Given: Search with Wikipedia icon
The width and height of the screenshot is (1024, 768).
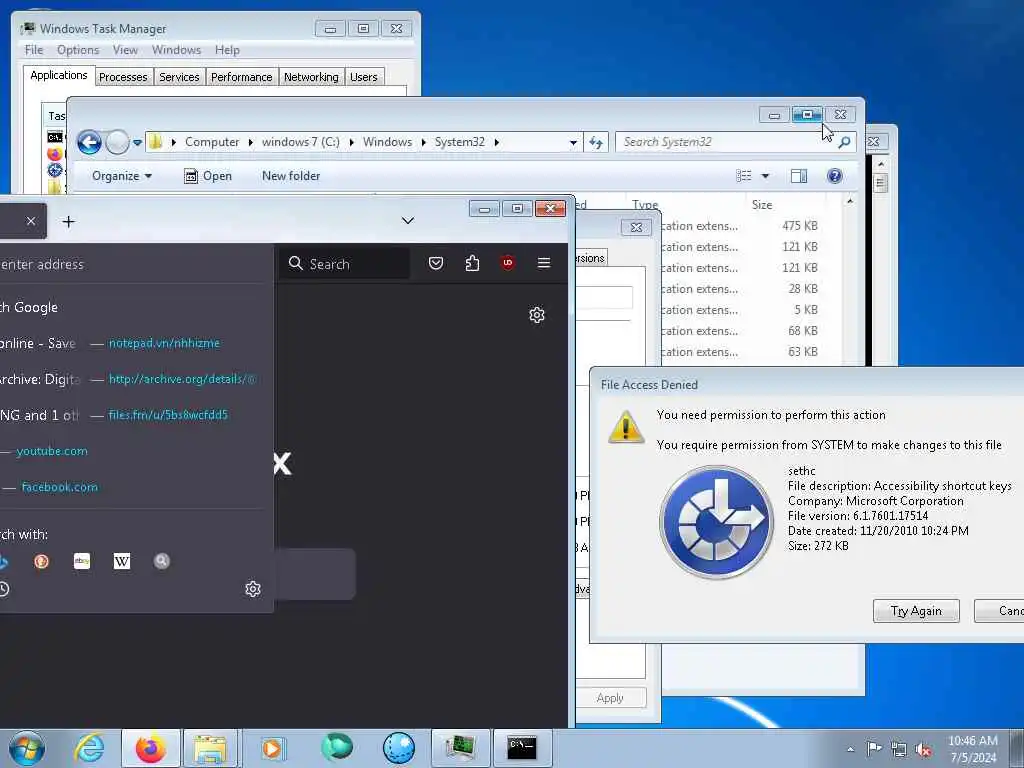Looking at the screenshot, I should 122,561.
